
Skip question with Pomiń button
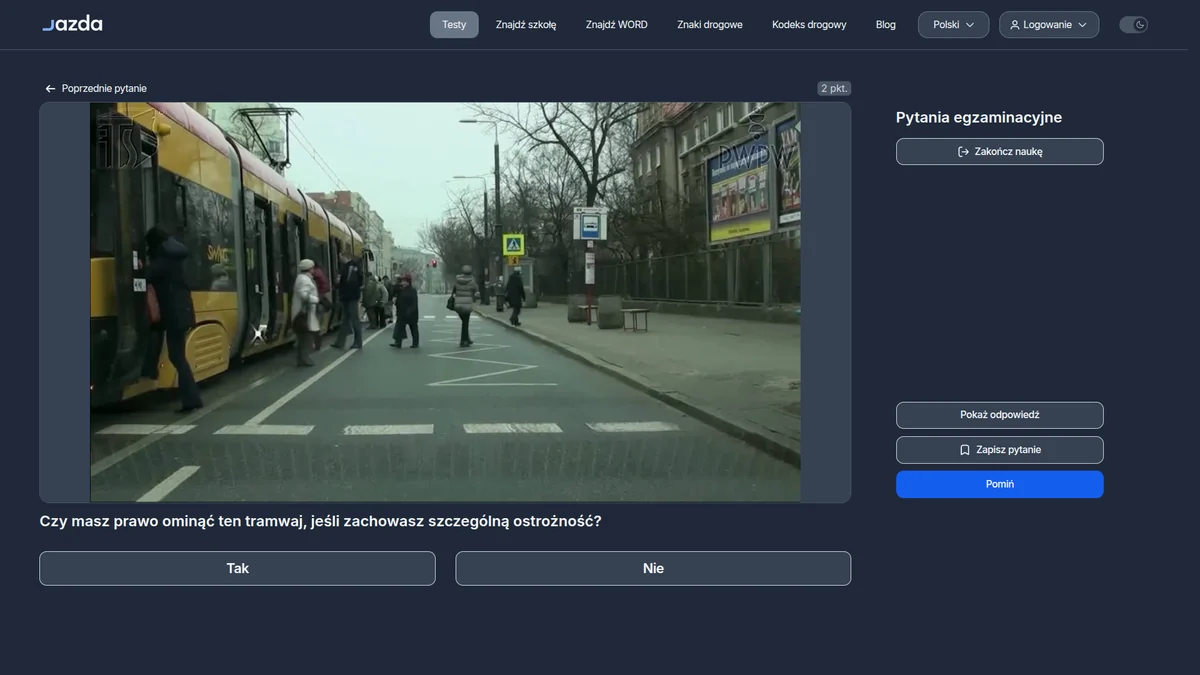click(1000, 484)
